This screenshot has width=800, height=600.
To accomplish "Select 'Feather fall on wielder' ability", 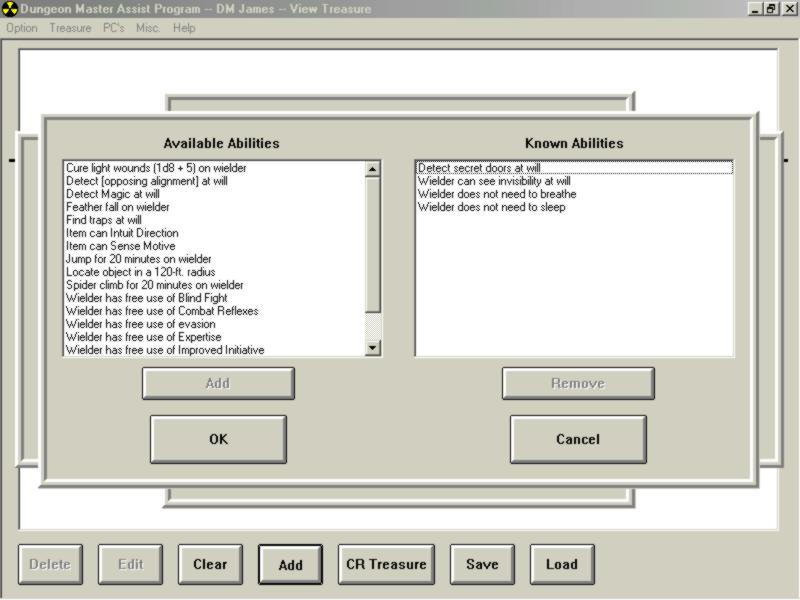I will [117, 207].
